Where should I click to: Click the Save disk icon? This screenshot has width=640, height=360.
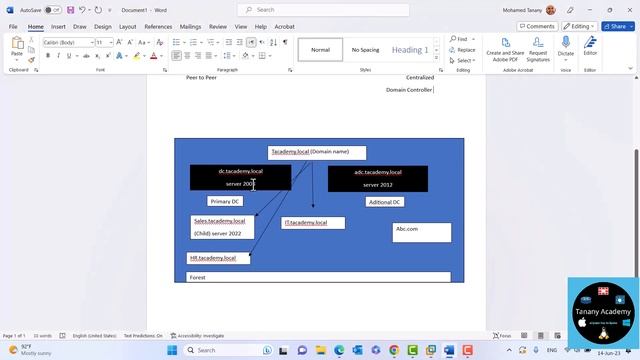[x=71, y=10]
